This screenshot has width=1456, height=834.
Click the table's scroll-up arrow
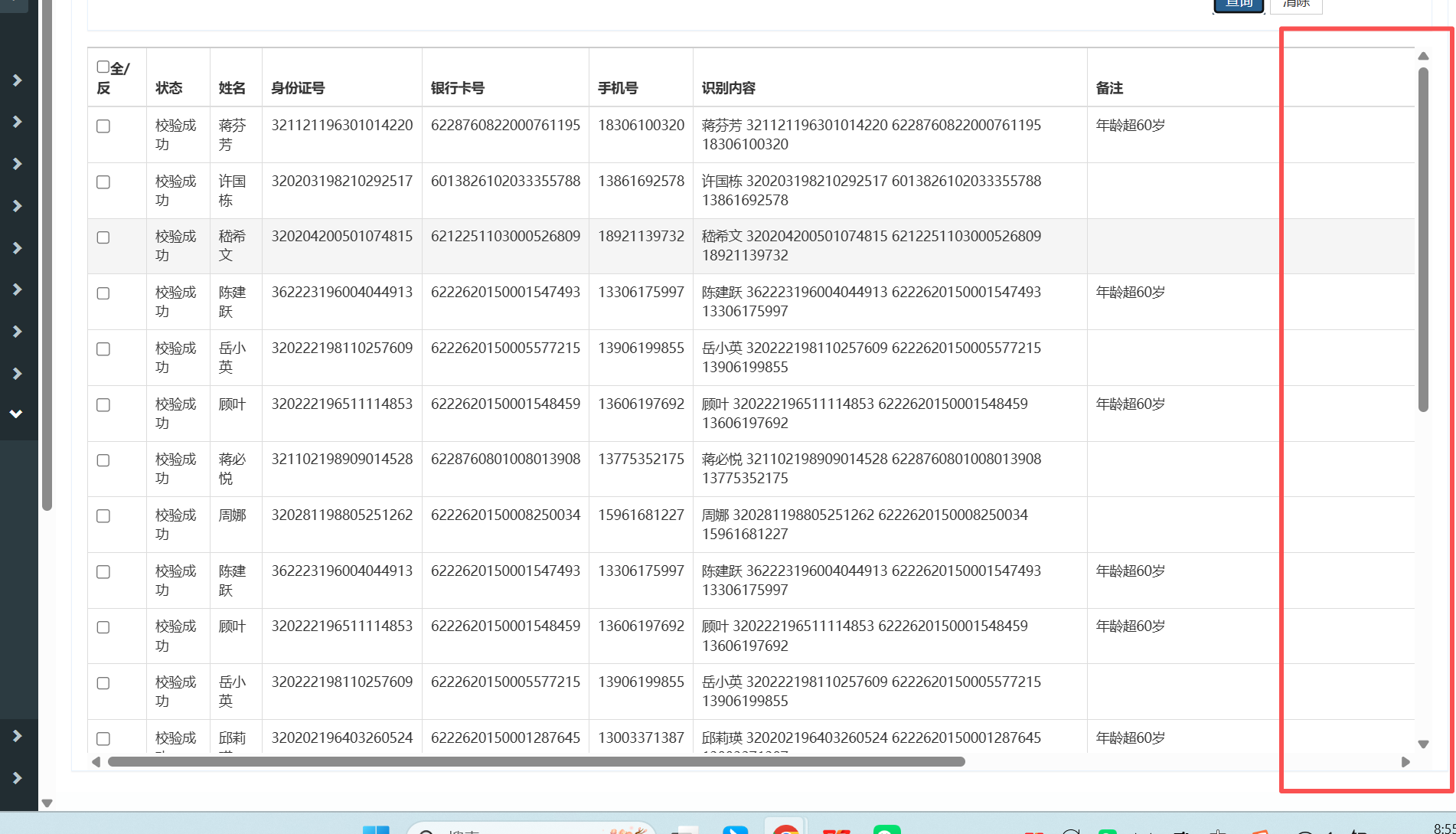pos(1423,56)
